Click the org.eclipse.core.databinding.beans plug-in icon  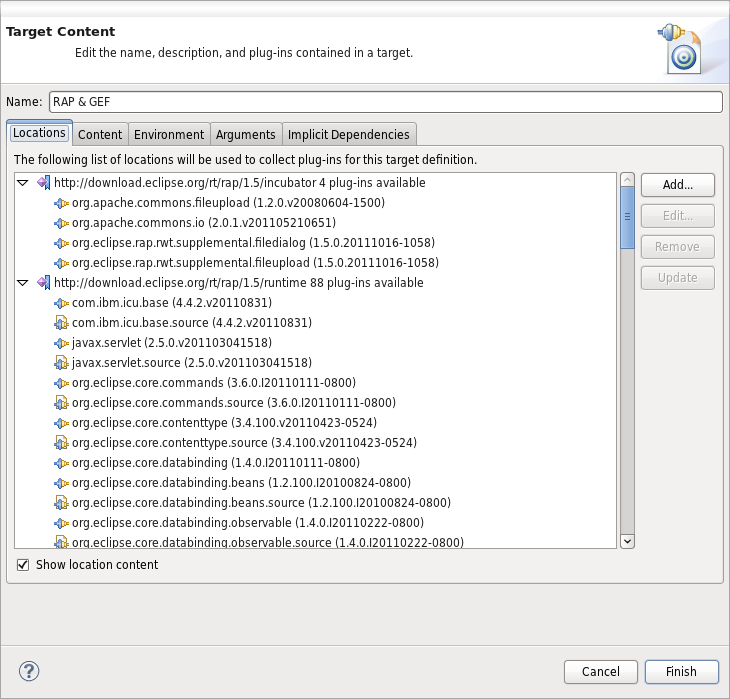point(61,483)
